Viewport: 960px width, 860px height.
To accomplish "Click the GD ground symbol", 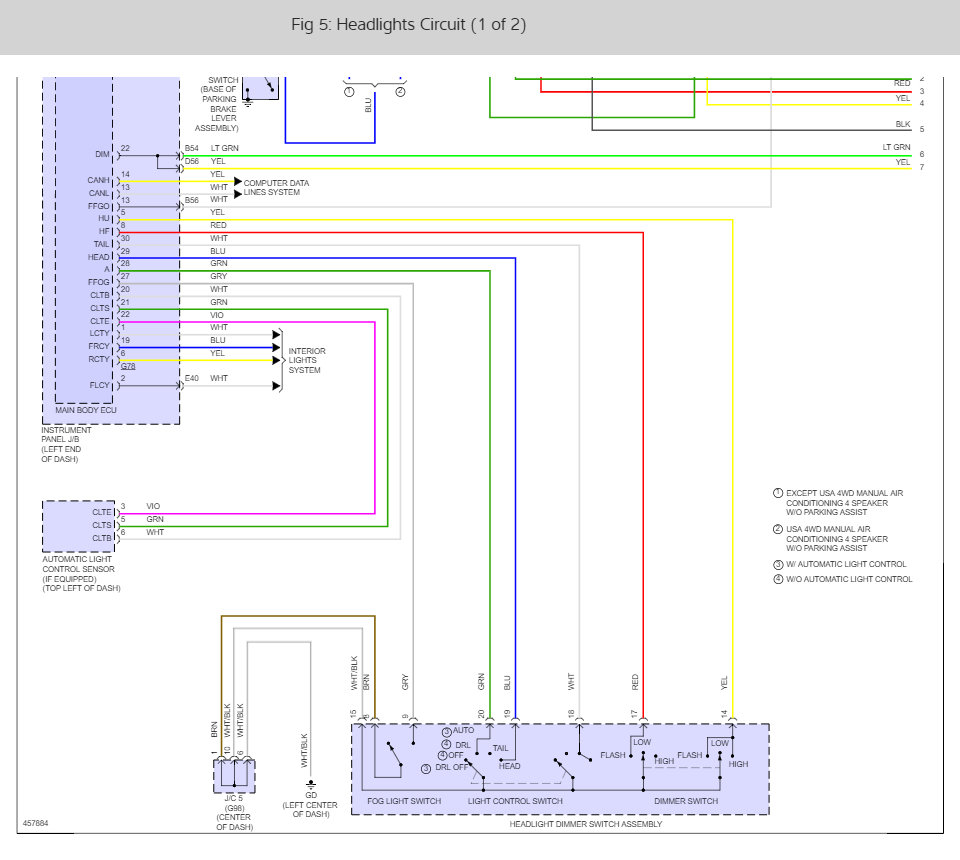I will click(x=310, y=784).
